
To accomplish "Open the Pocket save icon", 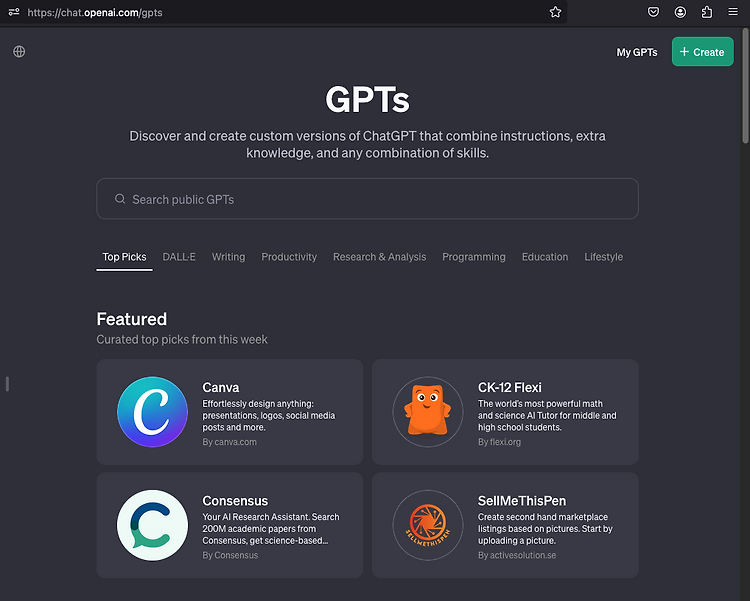I will point(653,12).
